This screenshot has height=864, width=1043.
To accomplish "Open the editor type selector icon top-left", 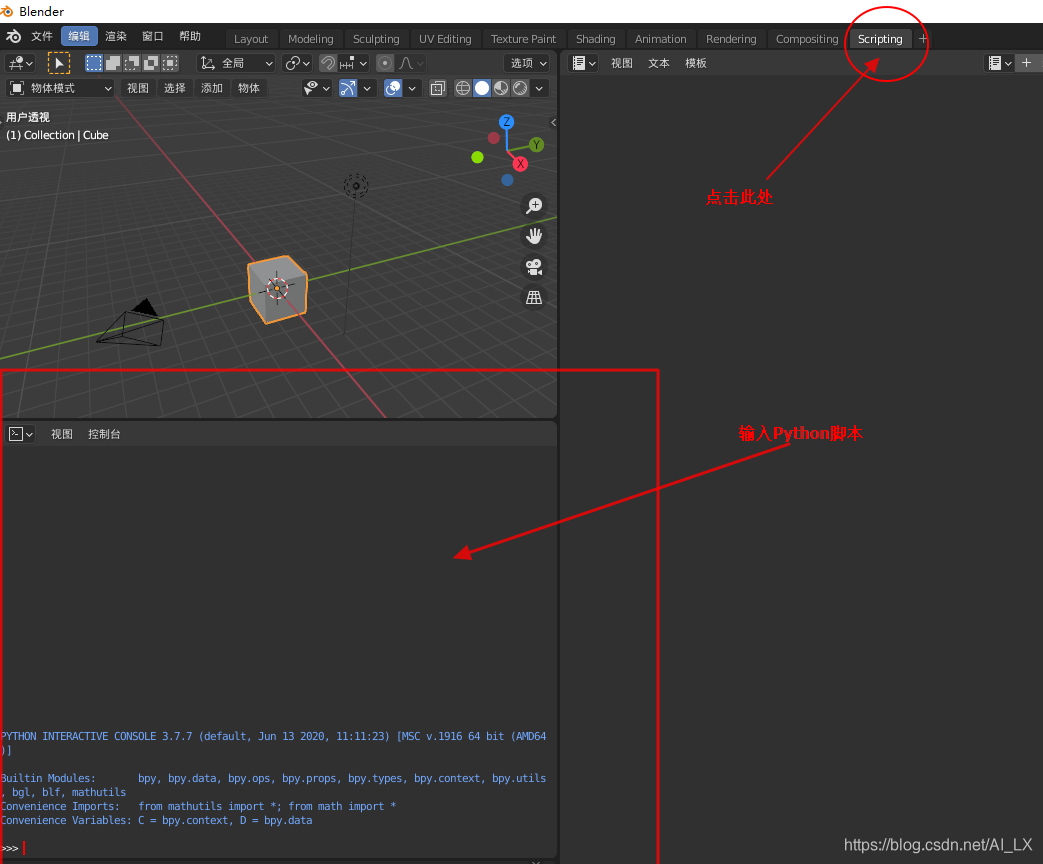I will coord(18,63).
